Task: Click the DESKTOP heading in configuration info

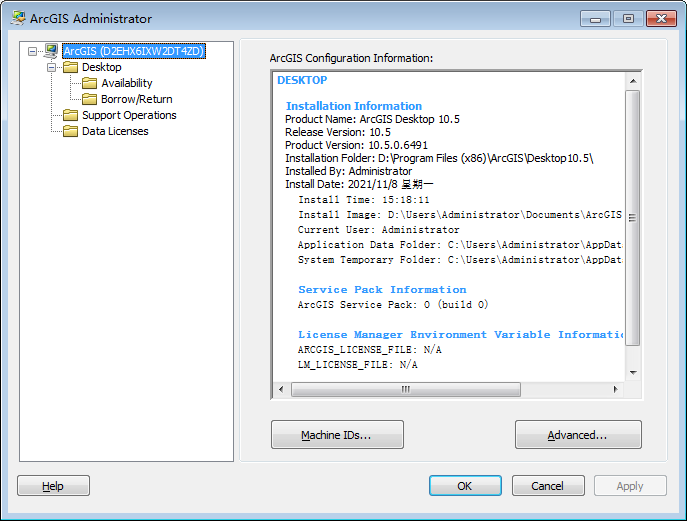Action: pos(302,80)
